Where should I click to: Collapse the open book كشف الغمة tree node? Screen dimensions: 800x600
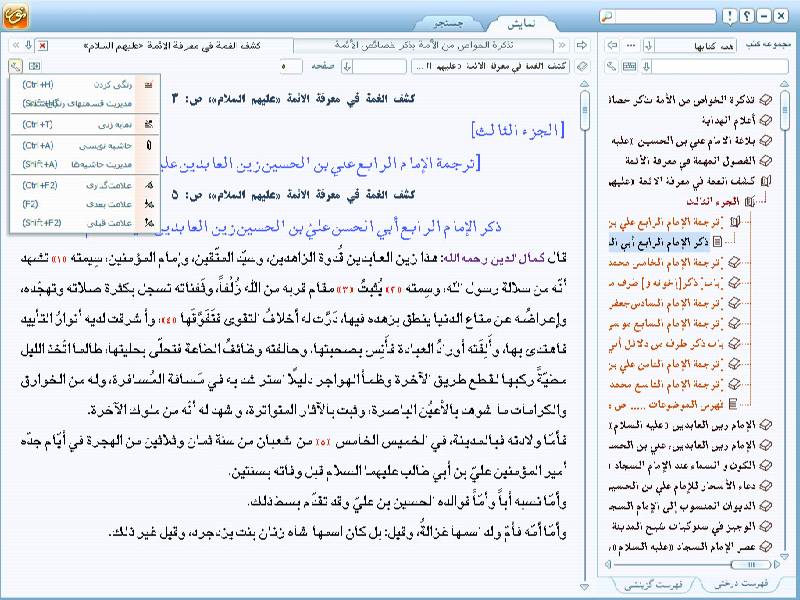[766, 181]
